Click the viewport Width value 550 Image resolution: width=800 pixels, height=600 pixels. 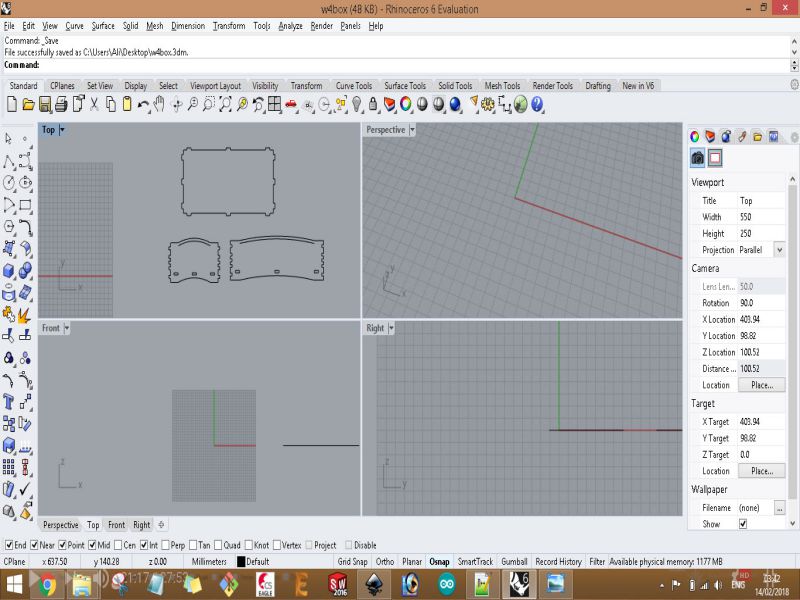[761, 217]
